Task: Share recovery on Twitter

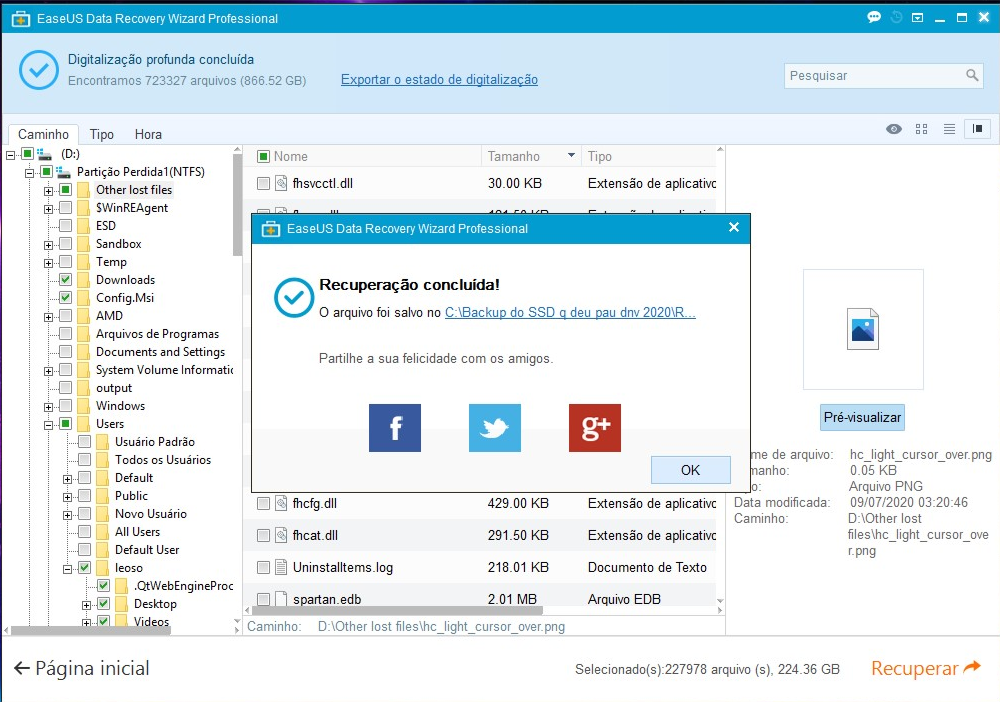Action: pos(495,428)
